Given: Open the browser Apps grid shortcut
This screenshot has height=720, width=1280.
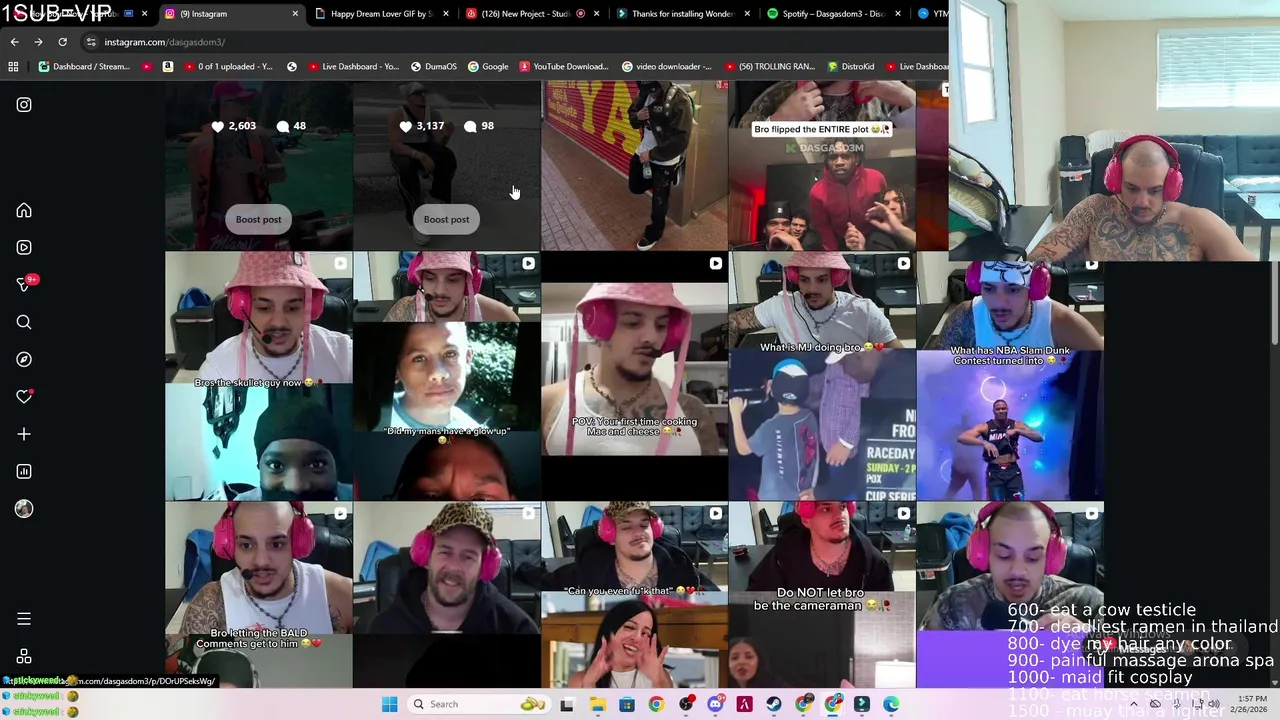Looking at the screenshot, I should pyautogui.click(x=13, y=67).
